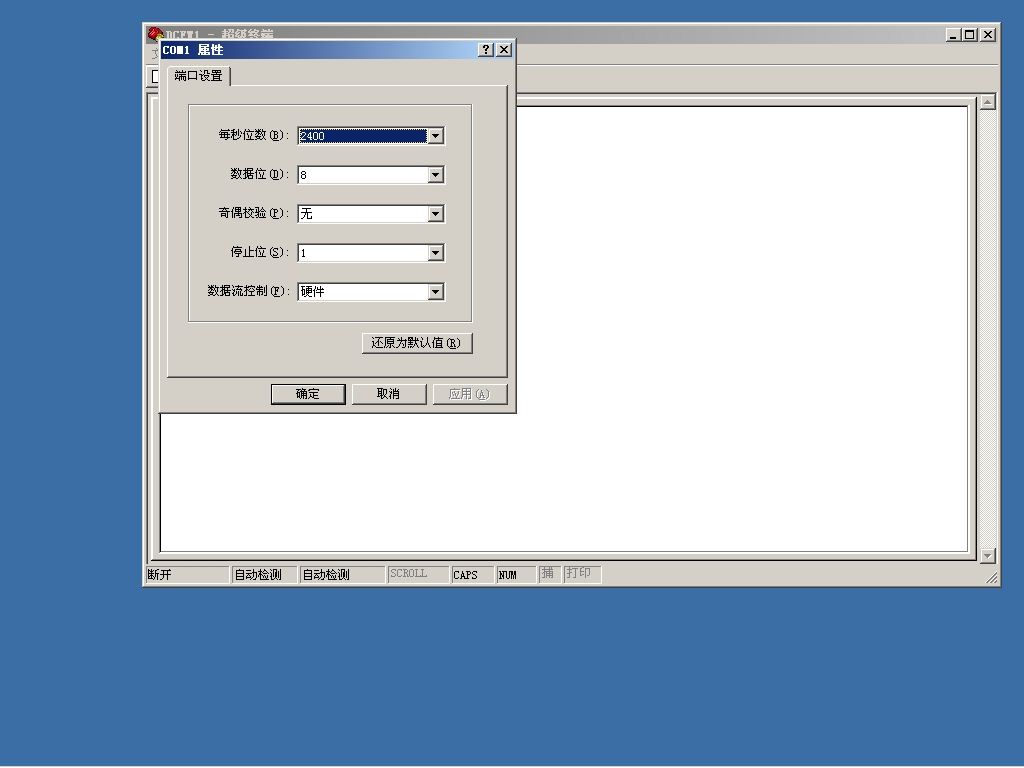Click the 捕 capture indicator in status bar

(549, 574)
